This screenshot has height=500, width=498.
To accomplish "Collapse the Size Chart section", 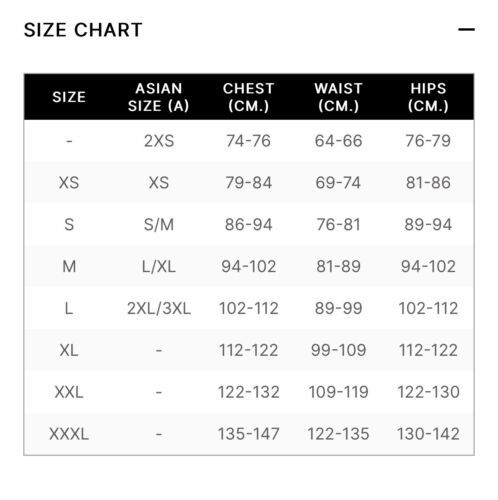I will [466, 29].
